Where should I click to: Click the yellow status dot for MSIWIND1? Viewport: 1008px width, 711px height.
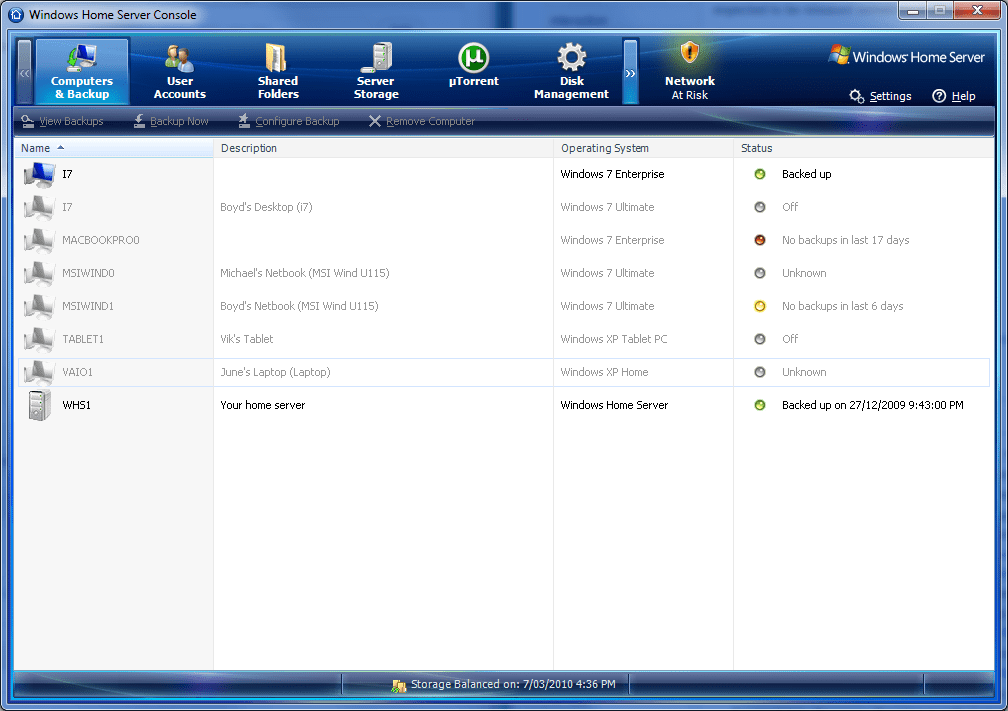coord(760,306)
